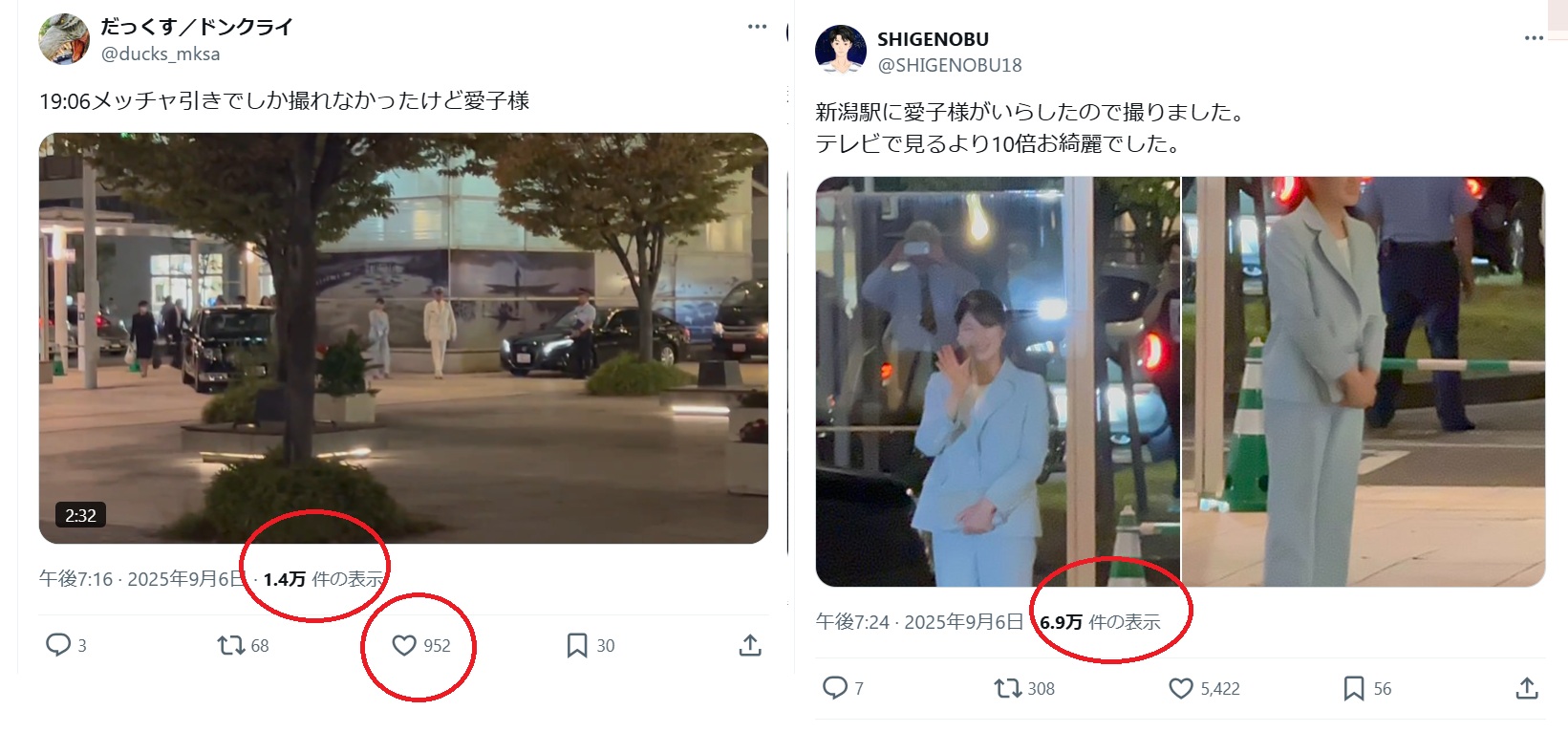Share the SHIGENOBU post via share icon
This screenshot has width=1568, height=732.
(x=1527, y=688)
